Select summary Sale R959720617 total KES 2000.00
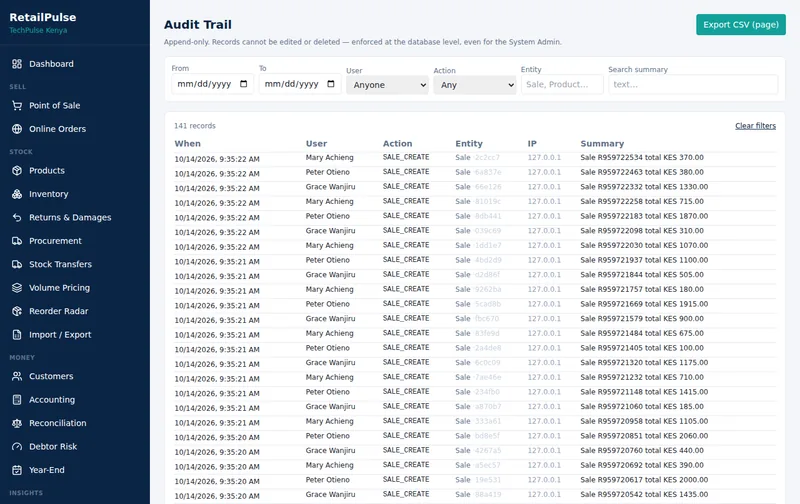Screen dimensions: 800x504 [644, 480]
